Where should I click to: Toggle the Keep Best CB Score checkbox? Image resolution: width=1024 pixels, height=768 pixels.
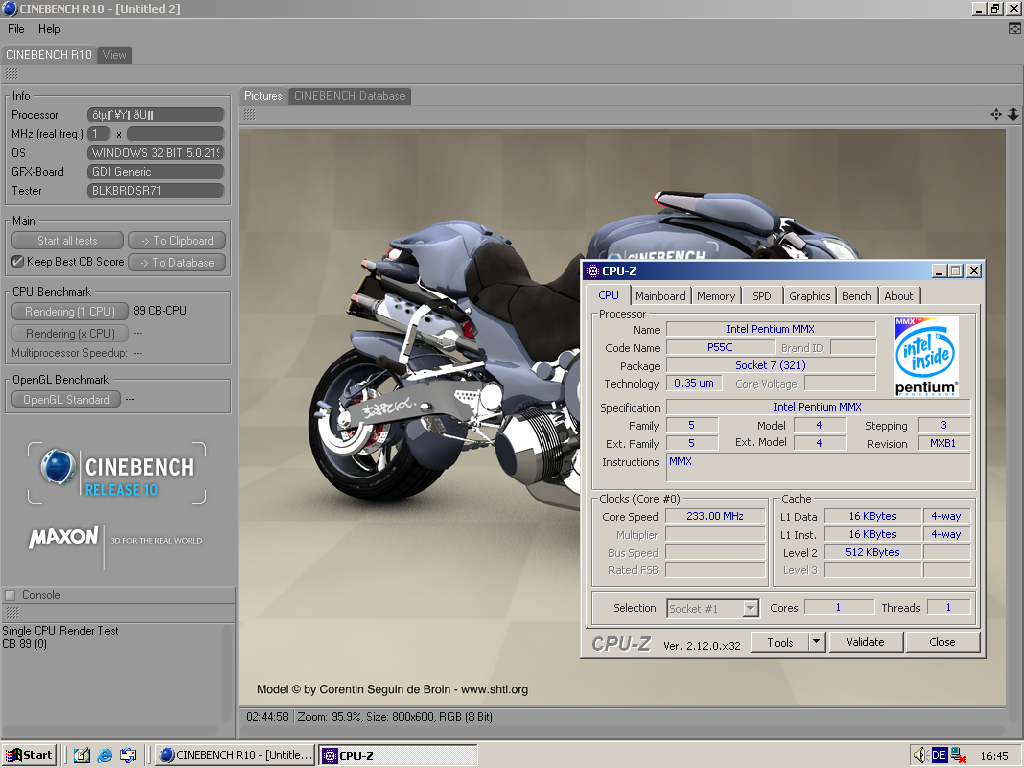pos(17,262)
